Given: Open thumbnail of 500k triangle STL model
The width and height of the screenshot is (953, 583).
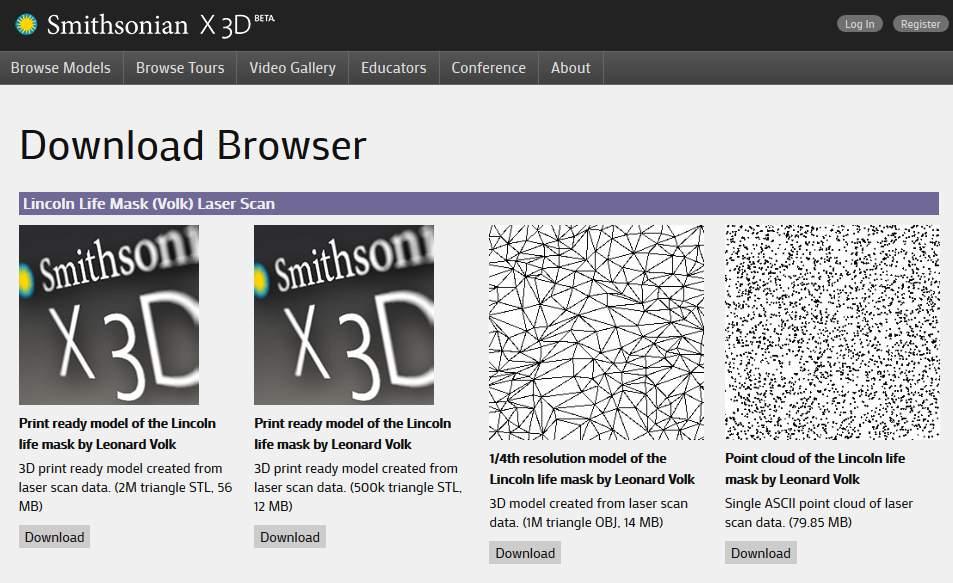Looking at the screenshot, I should point(344,315).
